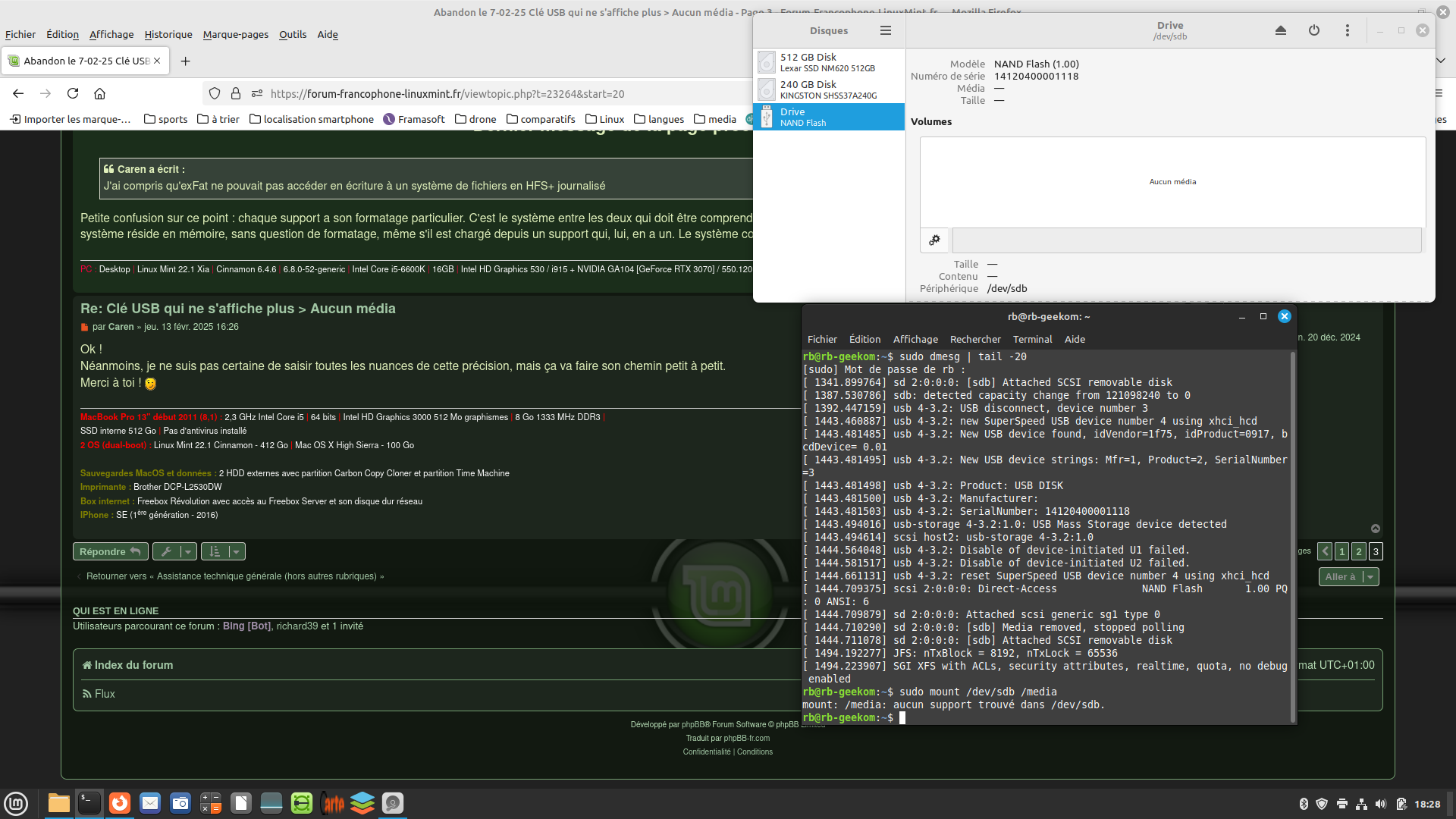This screenshot has width=1456, height=819.
Task: Eject the NAND Flash drive
Action: tap(1280, 30)
